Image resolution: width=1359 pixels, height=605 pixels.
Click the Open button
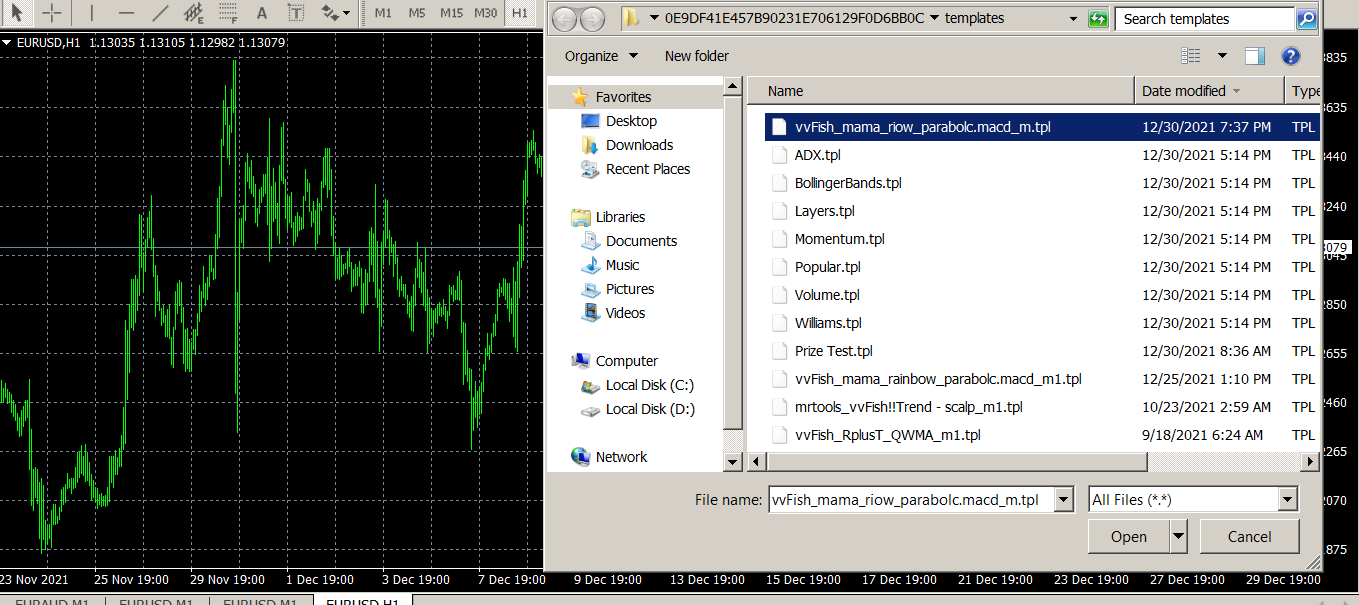(x=1129, y=537)
